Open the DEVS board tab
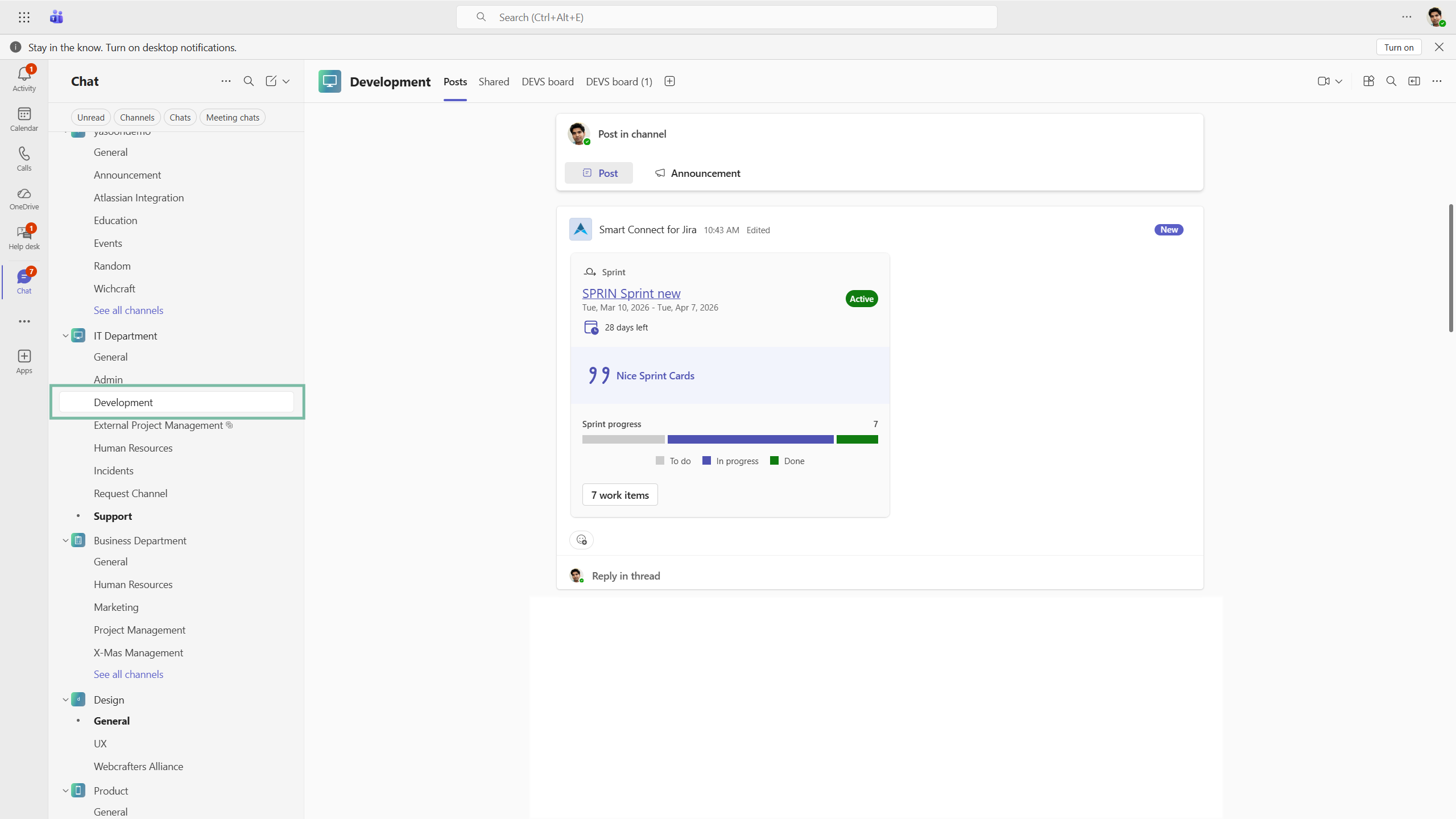Screen dimensions: 1456x819 [547, 81]
